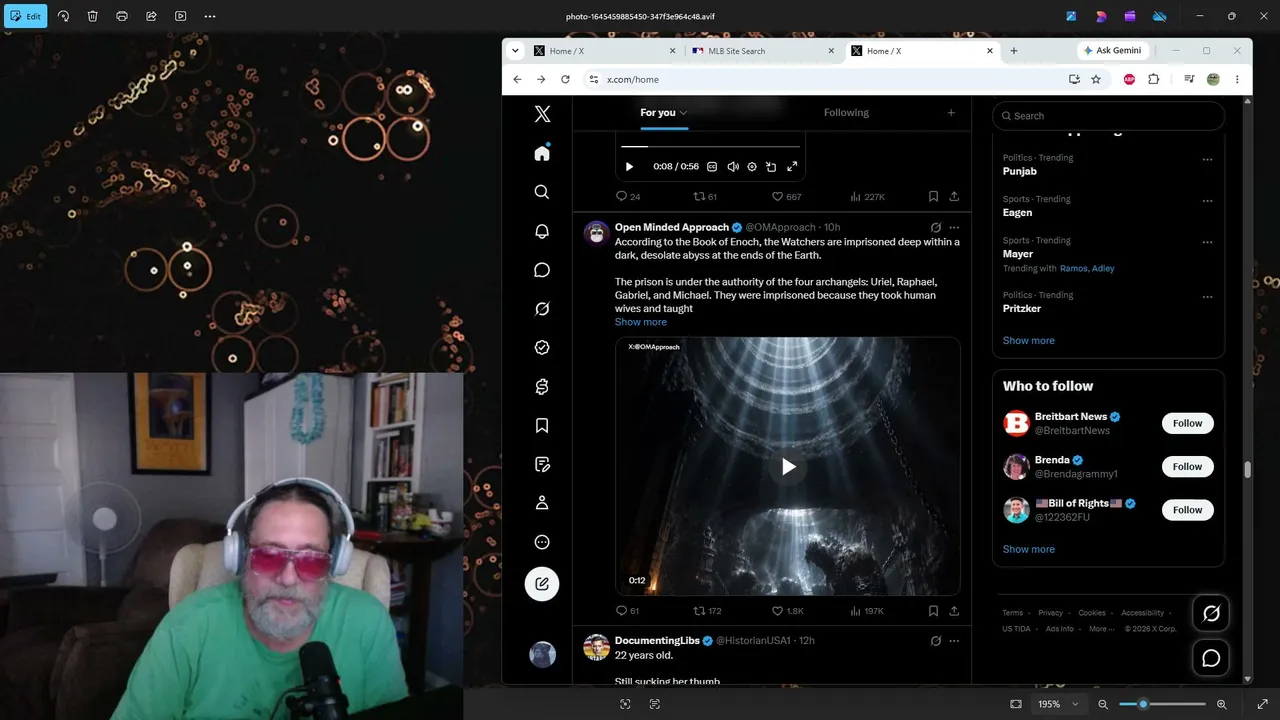Print the photo from the Photos toolbar
The height and width of the screenshot is (720, 1280).
[x=122, y=16]
